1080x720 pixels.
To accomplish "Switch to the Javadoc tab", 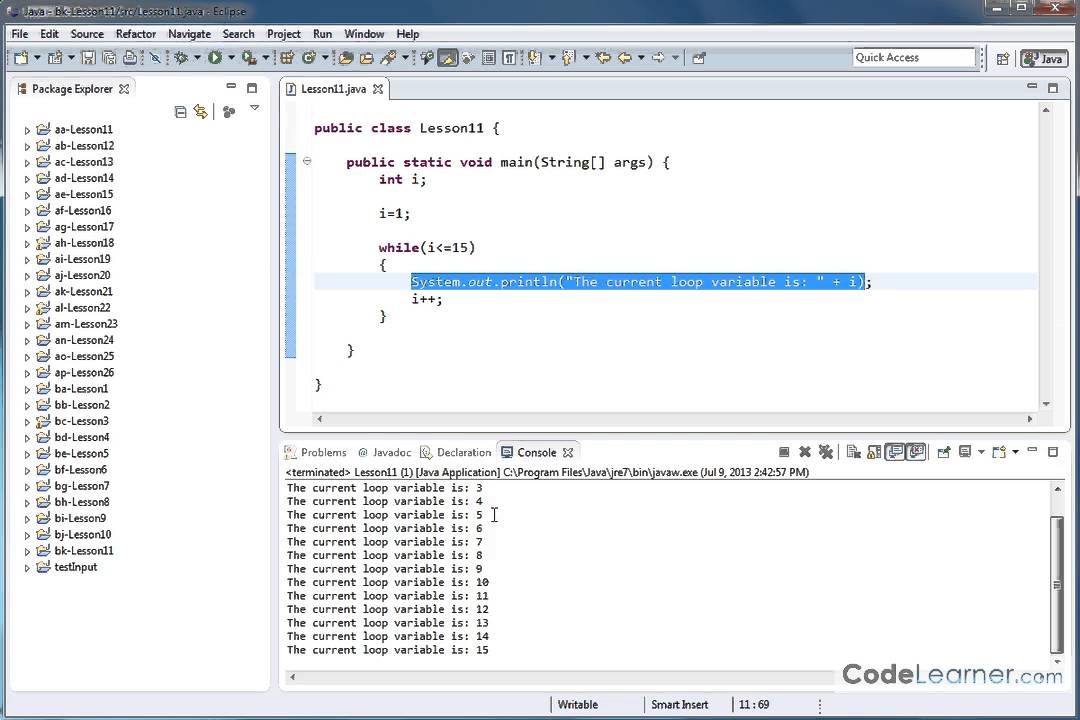I will (384, 453).
